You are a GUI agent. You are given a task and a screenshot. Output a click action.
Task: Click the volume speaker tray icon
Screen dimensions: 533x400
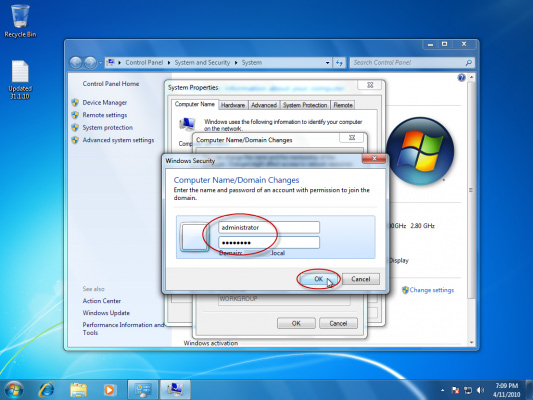[480, 390]
